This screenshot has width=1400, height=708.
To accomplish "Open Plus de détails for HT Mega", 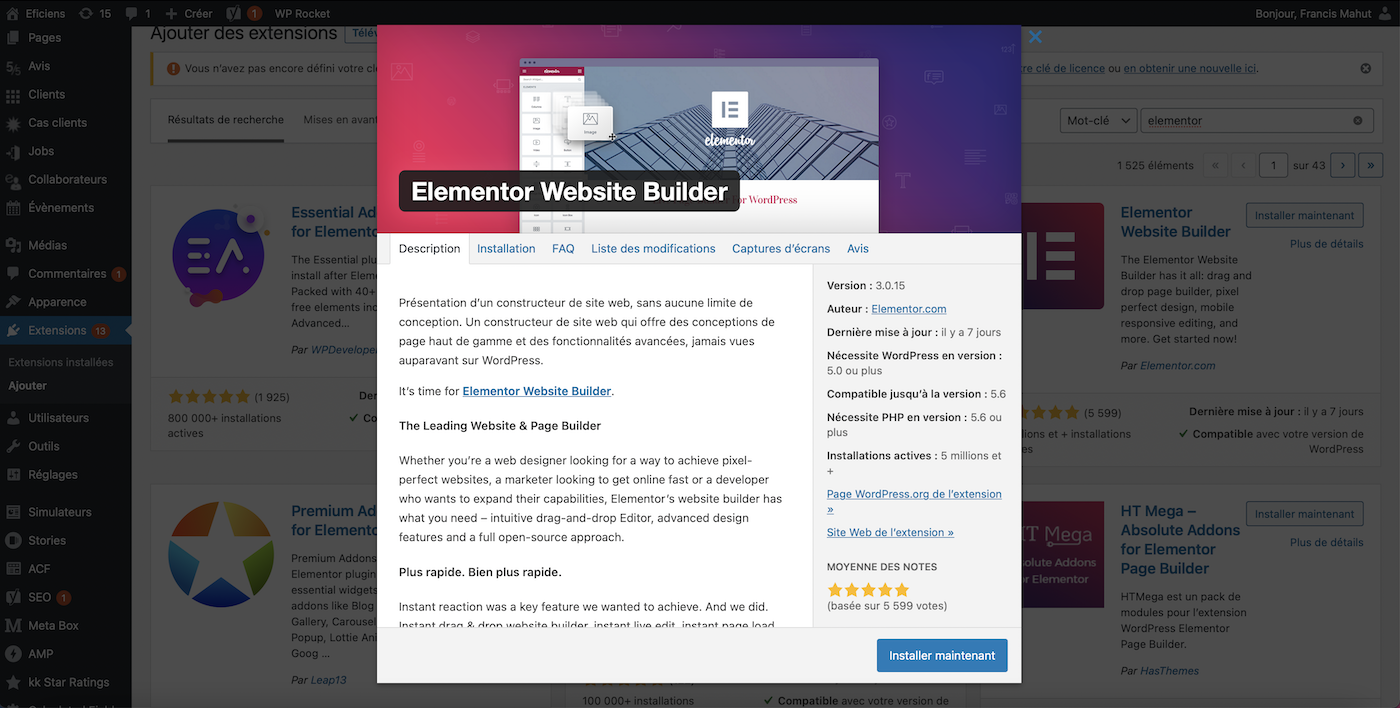I will pyautogui.click(x=1326, y=543).
